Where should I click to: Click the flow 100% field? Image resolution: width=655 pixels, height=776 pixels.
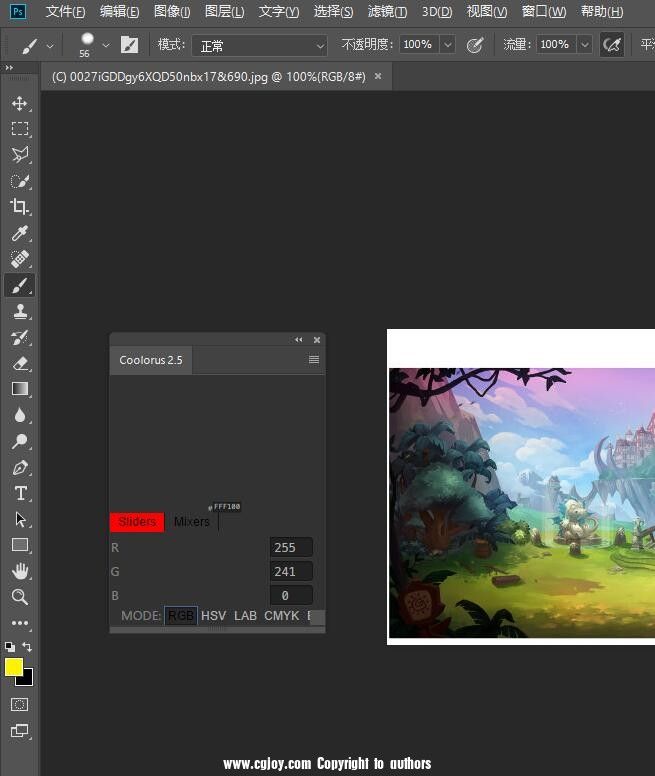pos(556,45)
